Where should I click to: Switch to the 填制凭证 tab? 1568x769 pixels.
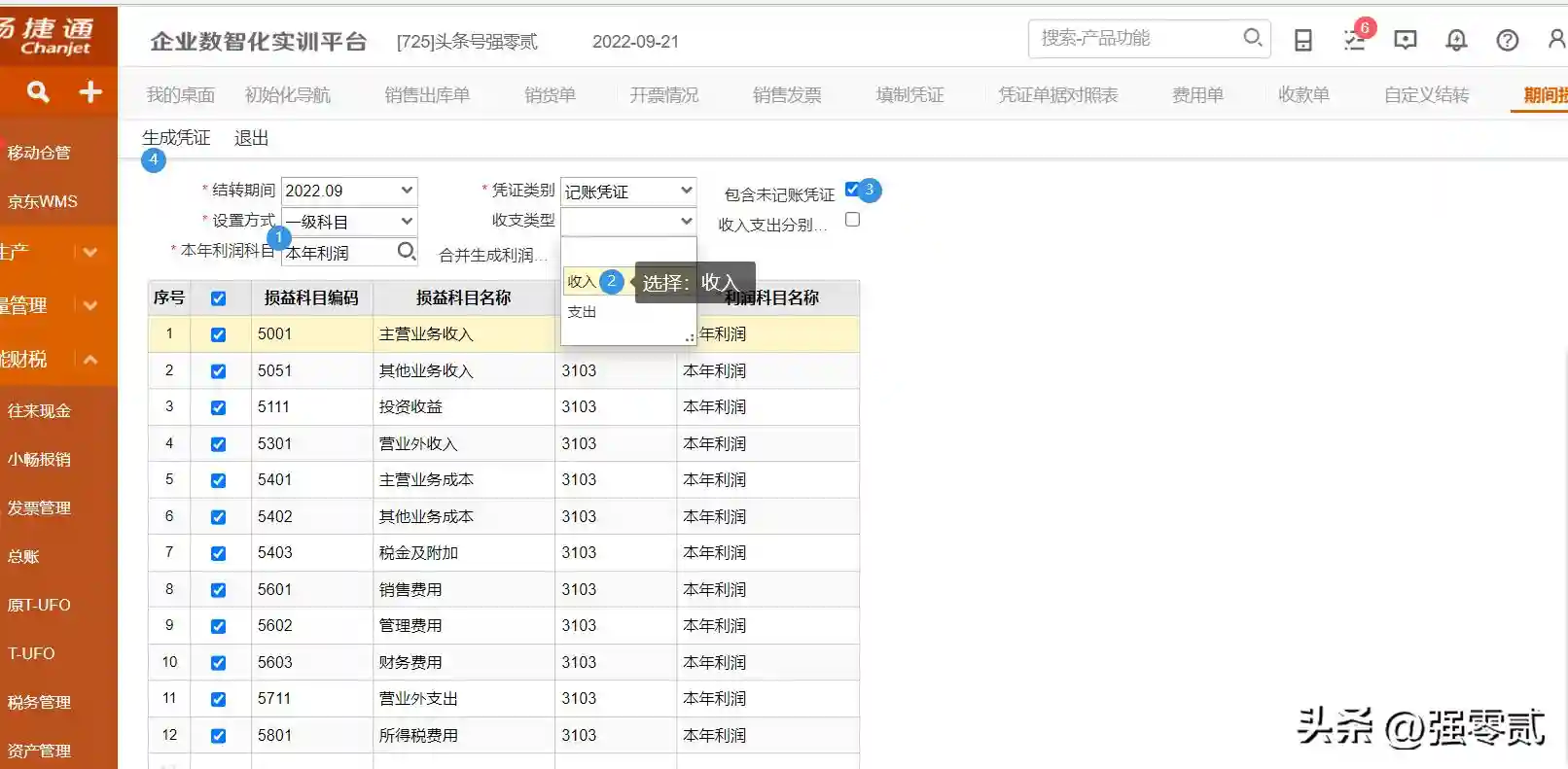[909, 95]
